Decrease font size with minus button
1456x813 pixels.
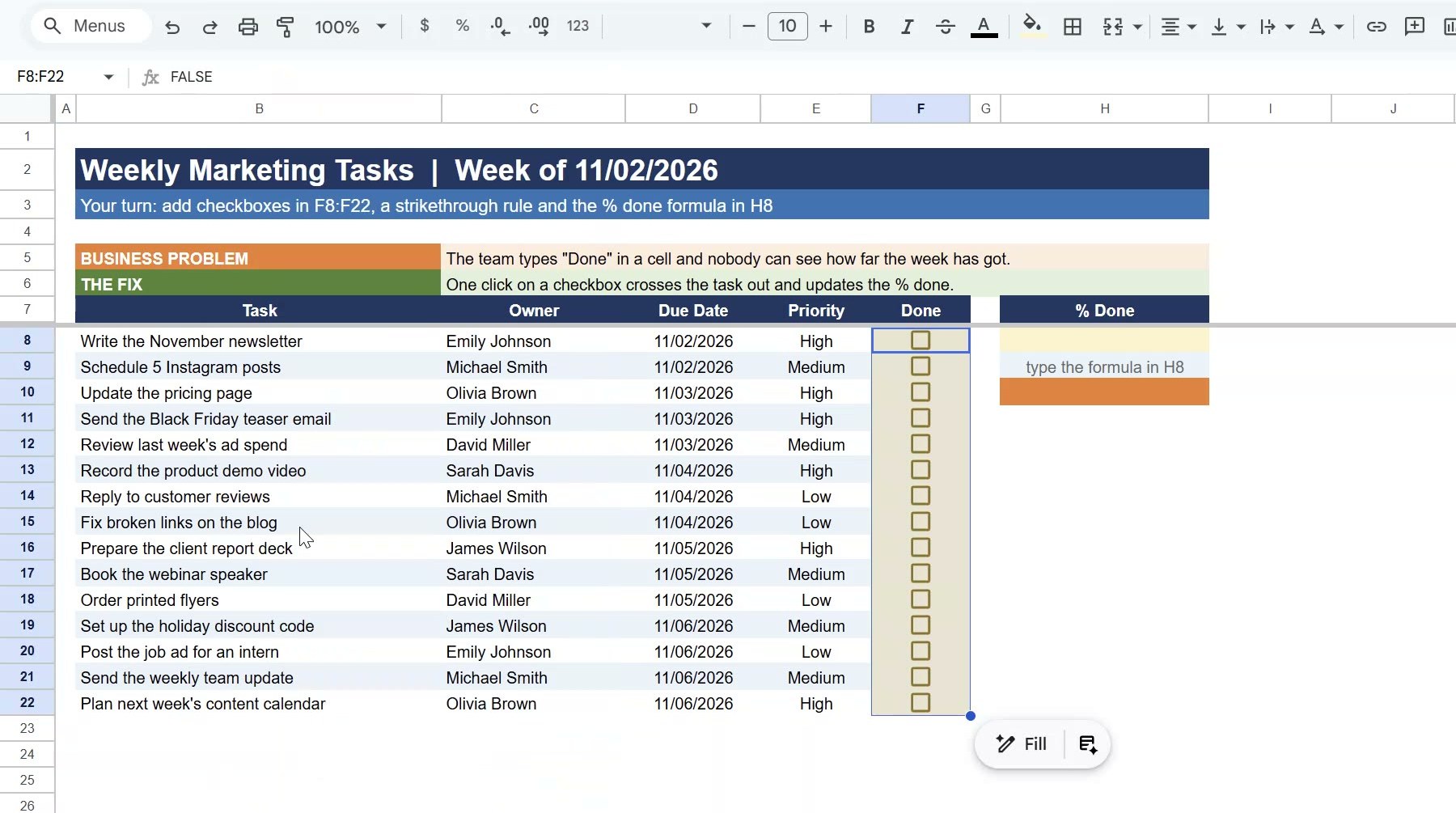749,27
